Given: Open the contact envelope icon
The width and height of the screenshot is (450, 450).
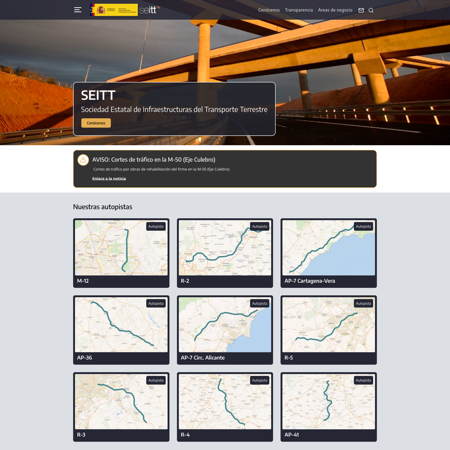Looking at the screenshot, I should point(361,10).
